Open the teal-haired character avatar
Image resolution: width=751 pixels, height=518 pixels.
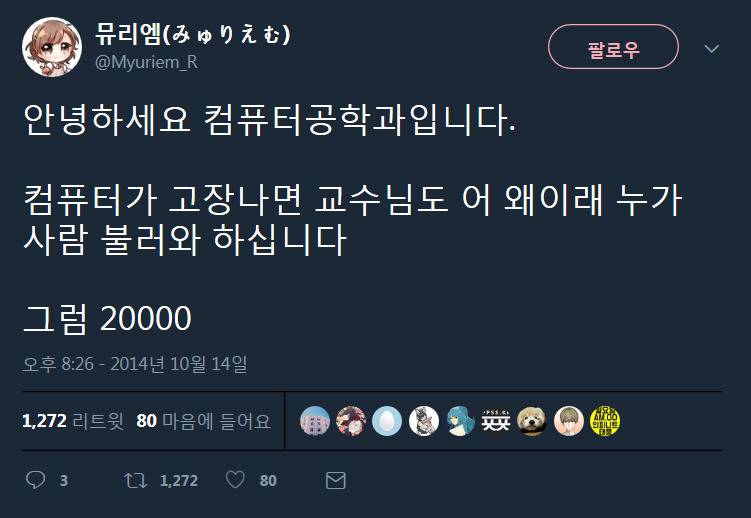tap(460, 421)
